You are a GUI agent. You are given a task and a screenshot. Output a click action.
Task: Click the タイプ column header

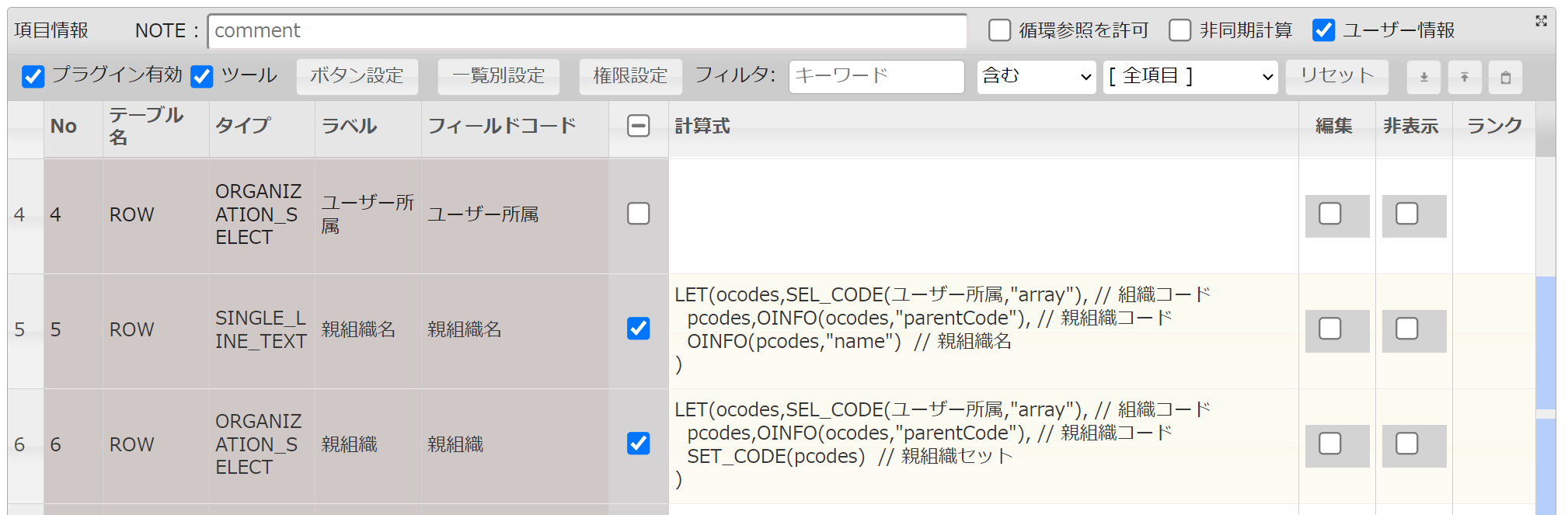262,130
